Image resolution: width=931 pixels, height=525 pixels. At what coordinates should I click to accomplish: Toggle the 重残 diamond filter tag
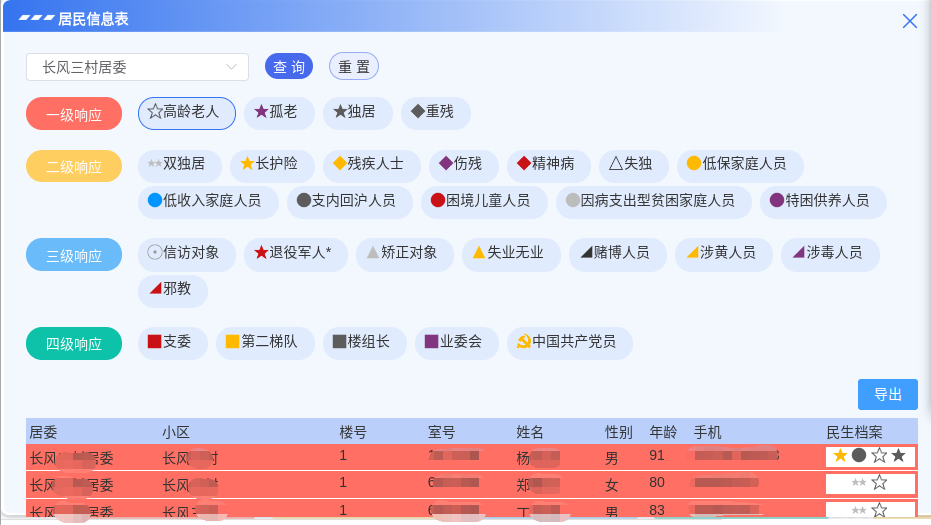tap(435, 113)
